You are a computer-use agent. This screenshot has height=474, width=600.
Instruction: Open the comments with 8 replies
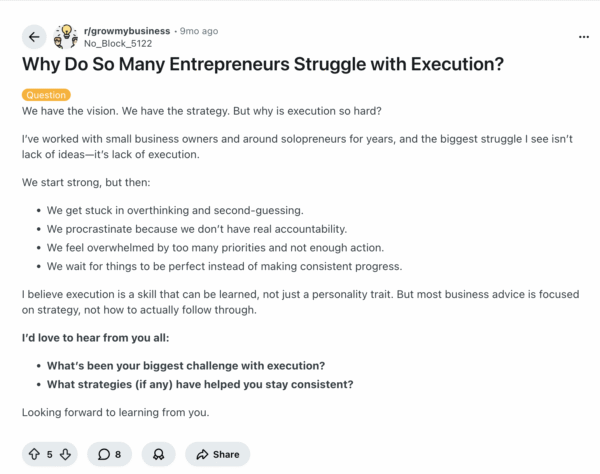point(110,454)
